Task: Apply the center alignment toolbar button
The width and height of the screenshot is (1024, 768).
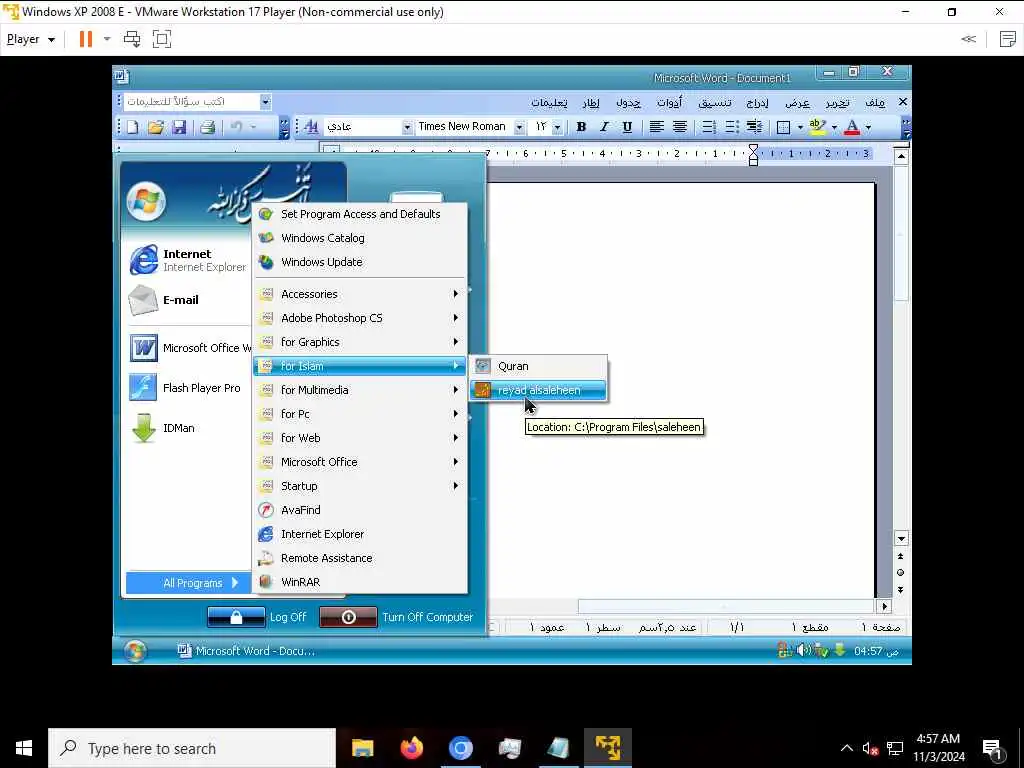Action: tap(680, 127)
